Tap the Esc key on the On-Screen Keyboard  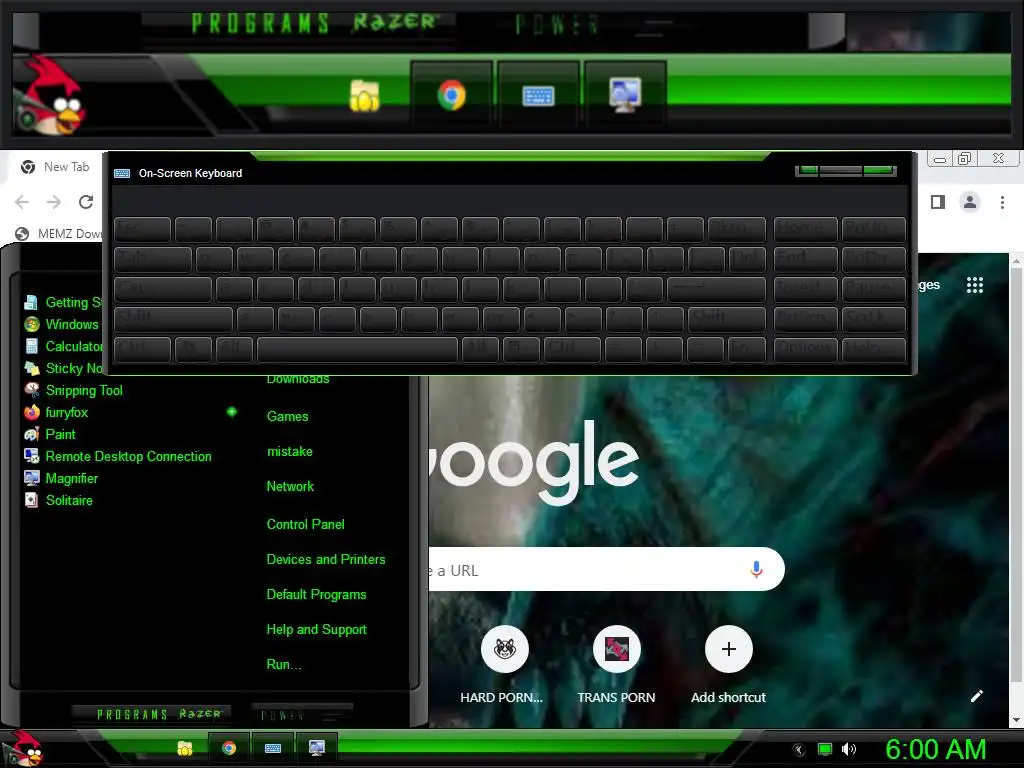142,229
